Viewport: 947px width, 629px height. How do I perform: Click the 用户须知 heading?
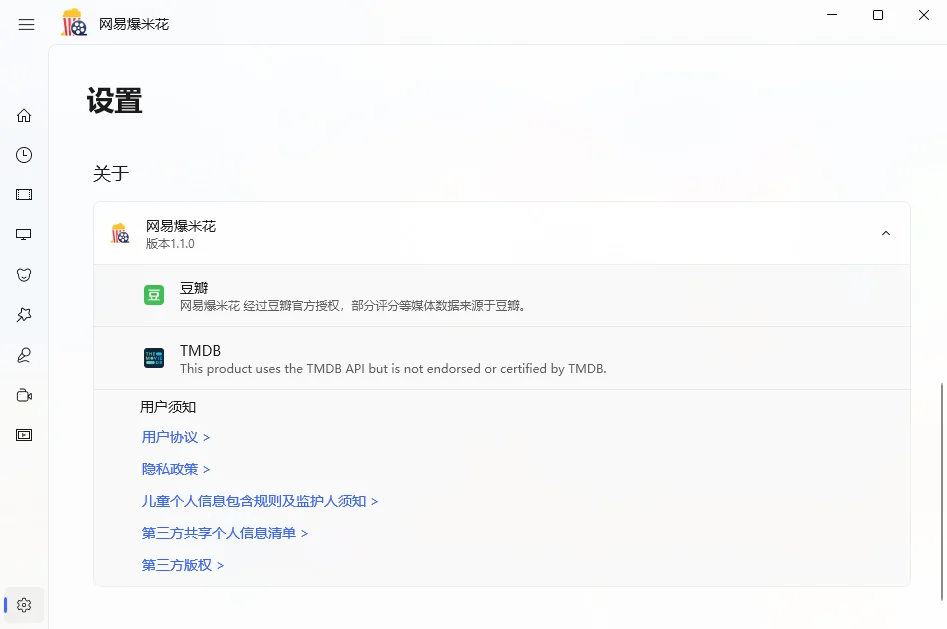(x=168, y=407)
